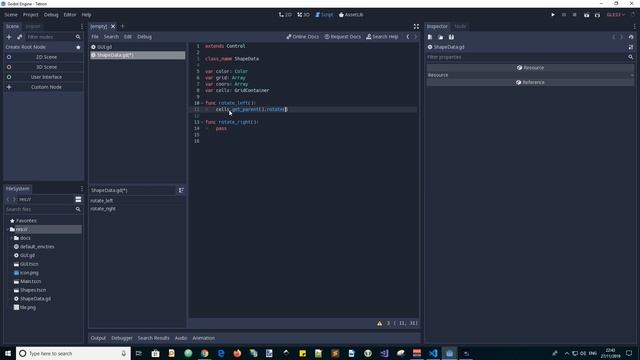Open the Inspector object history icon
This screenshot has height=360, width=640.
point(631,37)
